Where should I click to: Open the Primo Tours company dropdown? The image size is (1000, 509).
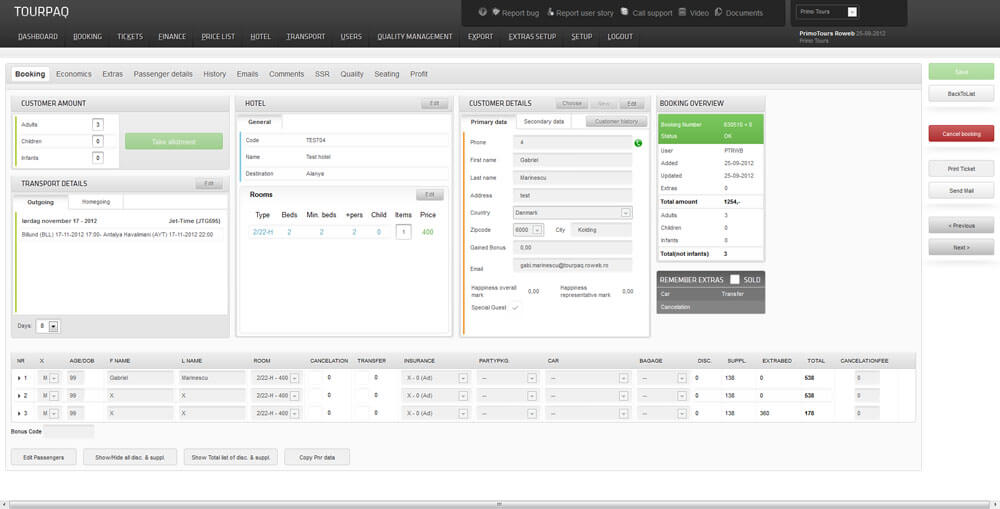click(x=852, y=11)
